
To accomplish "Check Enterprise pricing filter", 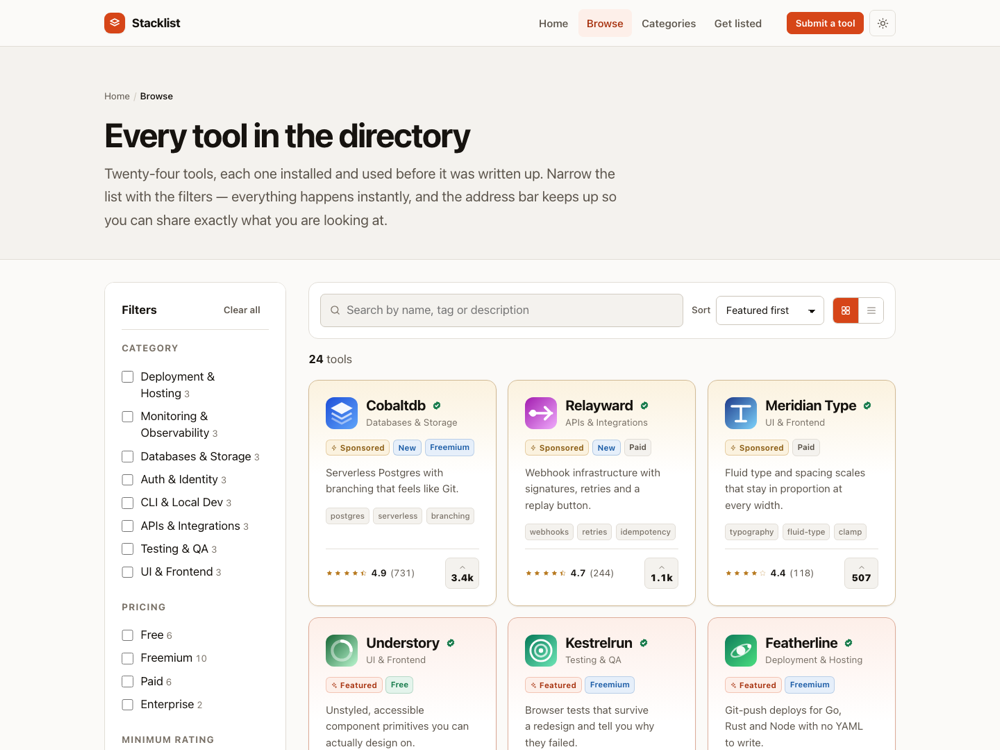I will (128, 705).
